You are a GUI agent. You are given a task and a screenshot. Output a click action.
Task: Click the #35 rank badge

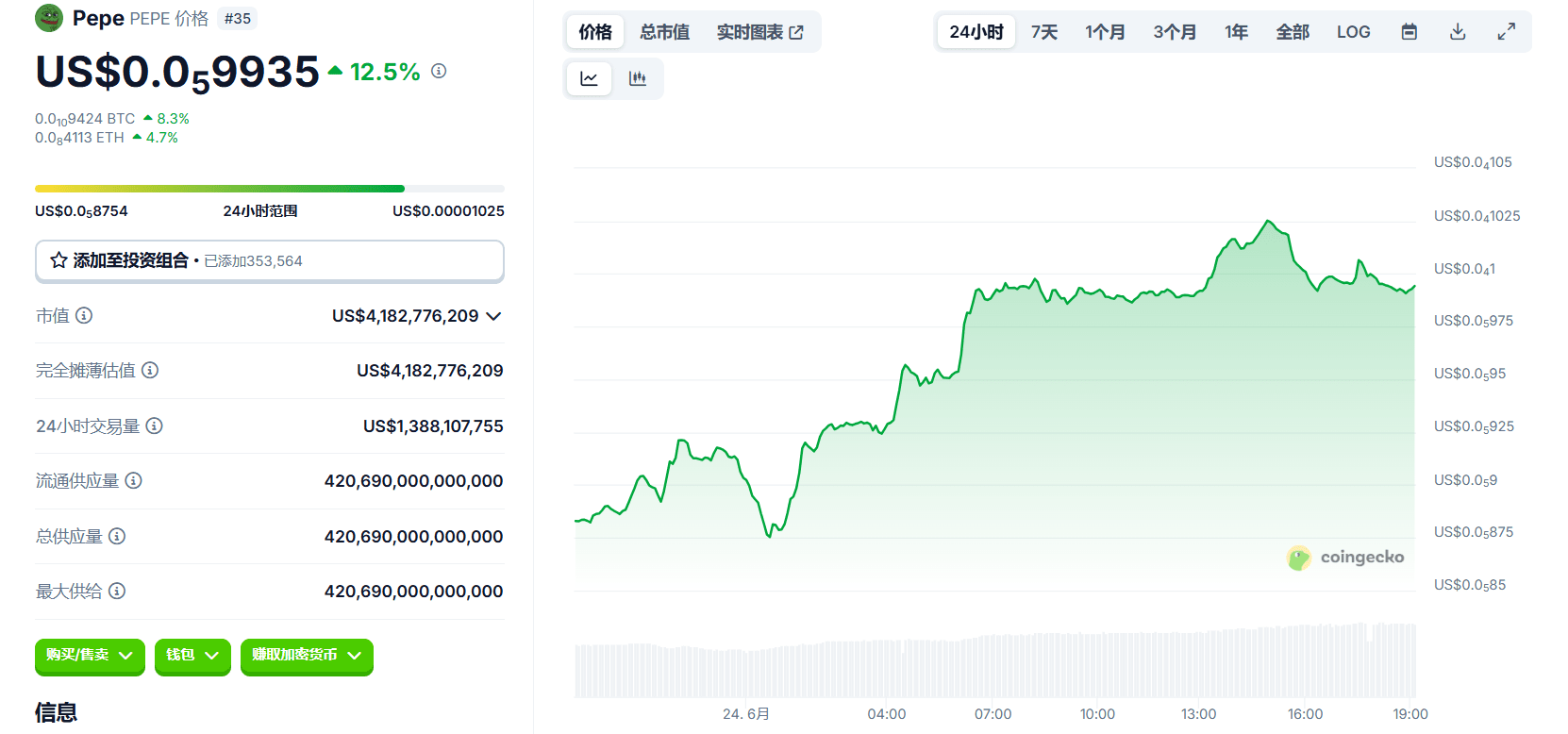click(238, 18)
